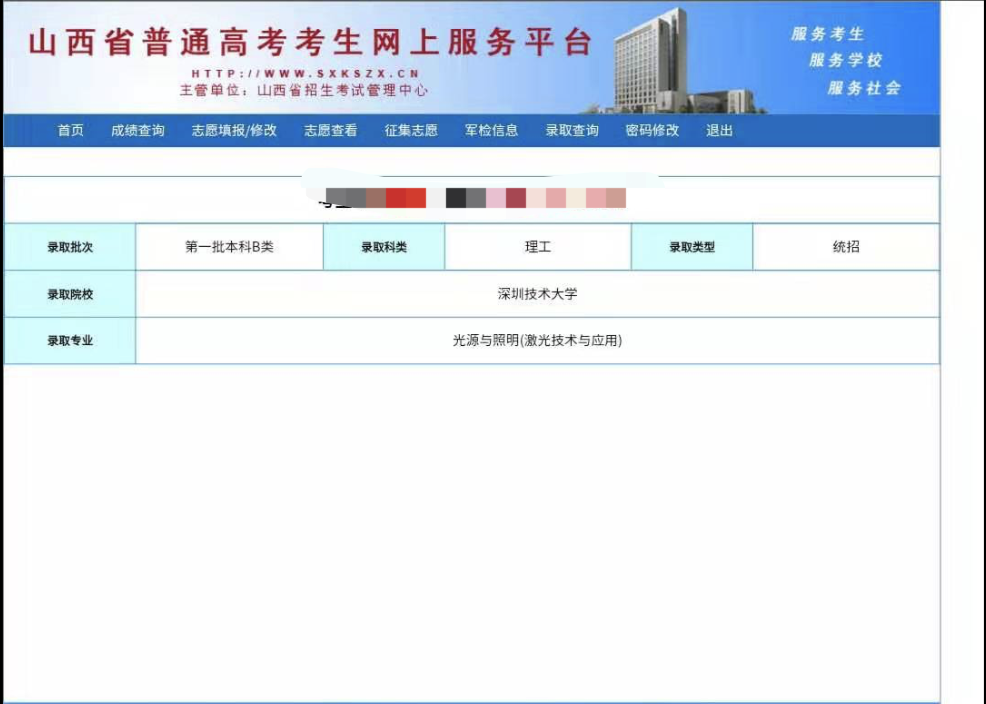Click the 山西省普通高考考生网上服务平台 banner title
Image resolution: width=986 pixels, height=704 pixels.
point(310,43)
